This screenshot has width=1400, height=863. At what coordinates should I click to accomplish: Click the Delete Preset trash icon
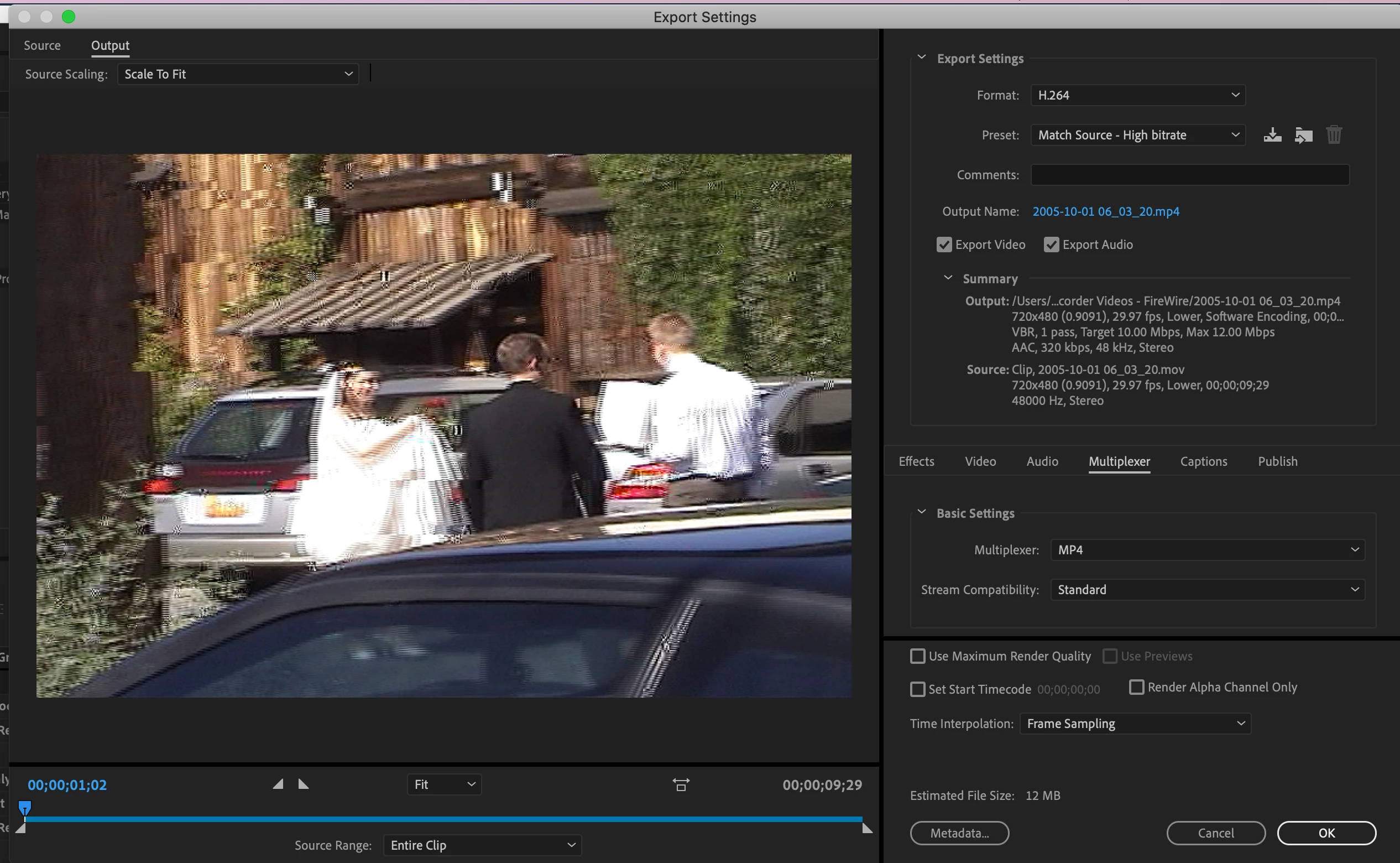(1333, 136)
